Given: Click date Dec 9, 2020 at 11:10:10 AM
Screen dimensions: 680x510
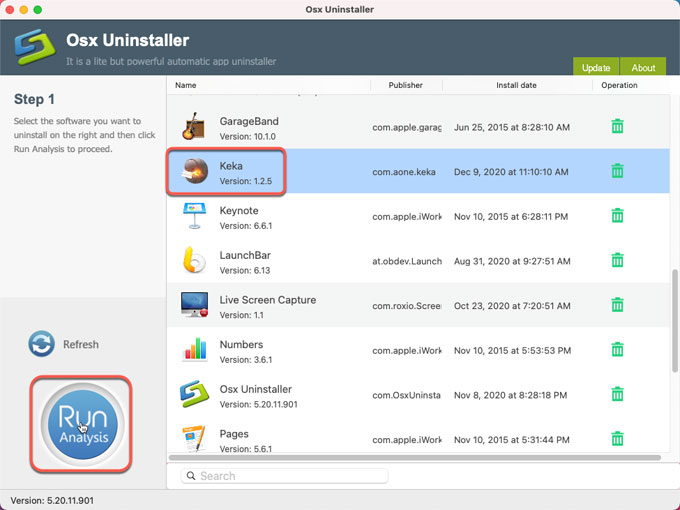Looking at the screenshot, I should [x=511, y=172].
